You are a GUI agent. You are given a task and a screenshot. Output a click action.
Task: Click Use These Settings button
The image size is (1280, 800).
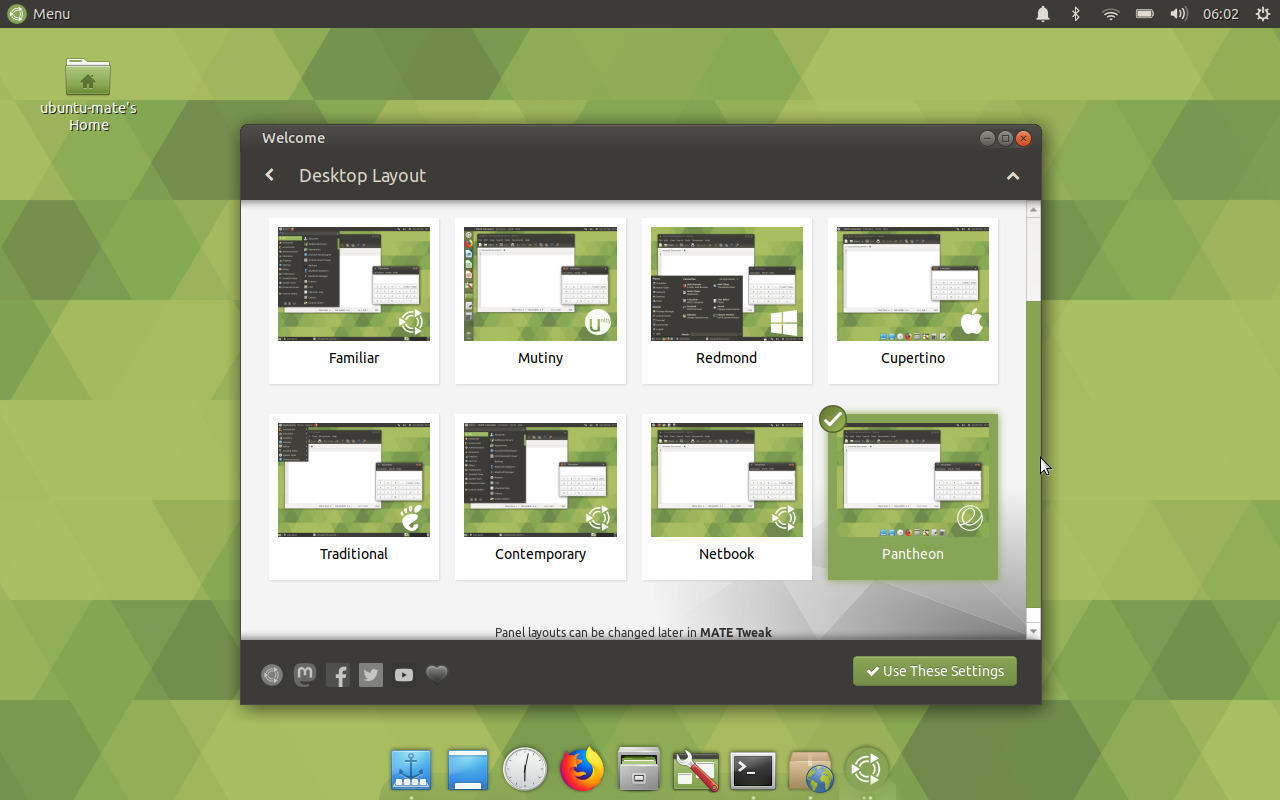tap(934, 671)
